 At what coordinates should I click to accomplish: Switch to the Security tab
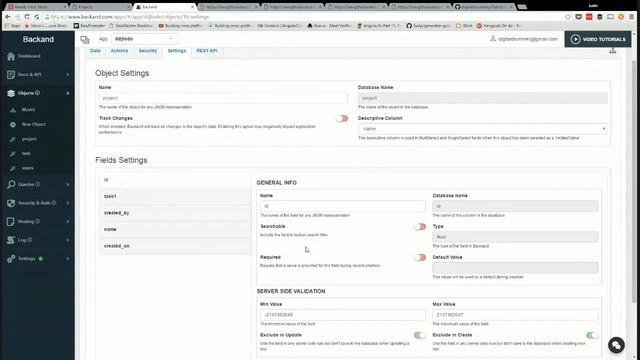pyautogui.click(x=148, y=51)
